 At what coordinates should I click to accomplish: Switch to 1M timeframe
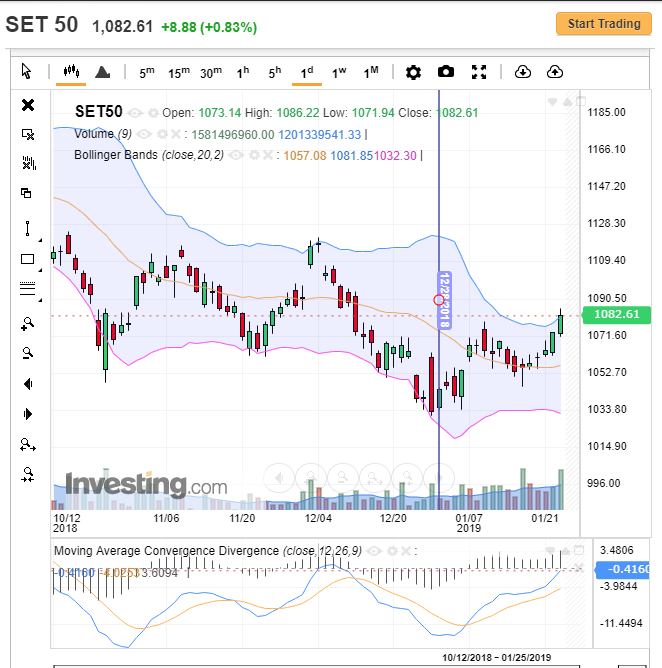click(x=371, y=72)
